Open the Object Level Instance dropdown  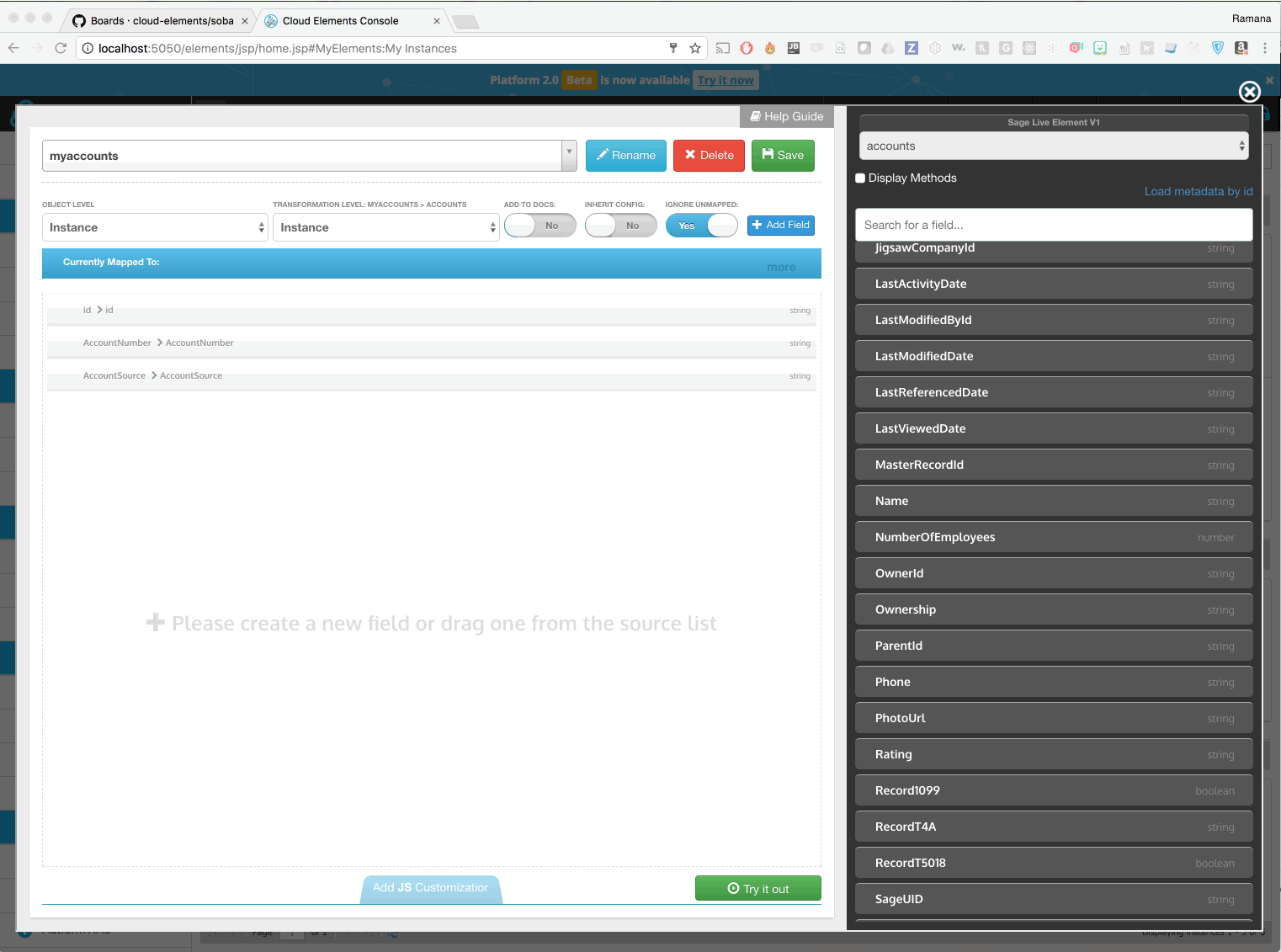[x=155, y=227]
